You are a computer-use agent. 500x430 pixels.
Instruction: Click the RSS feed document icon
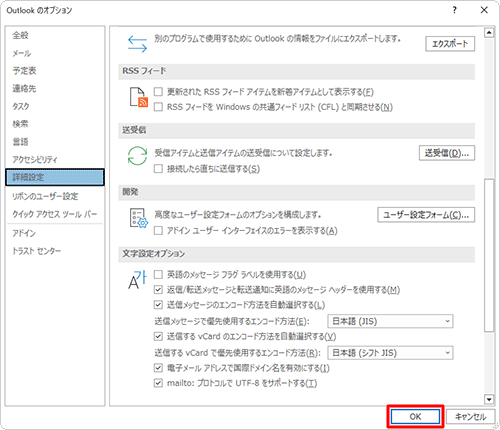tap(139, 97)
